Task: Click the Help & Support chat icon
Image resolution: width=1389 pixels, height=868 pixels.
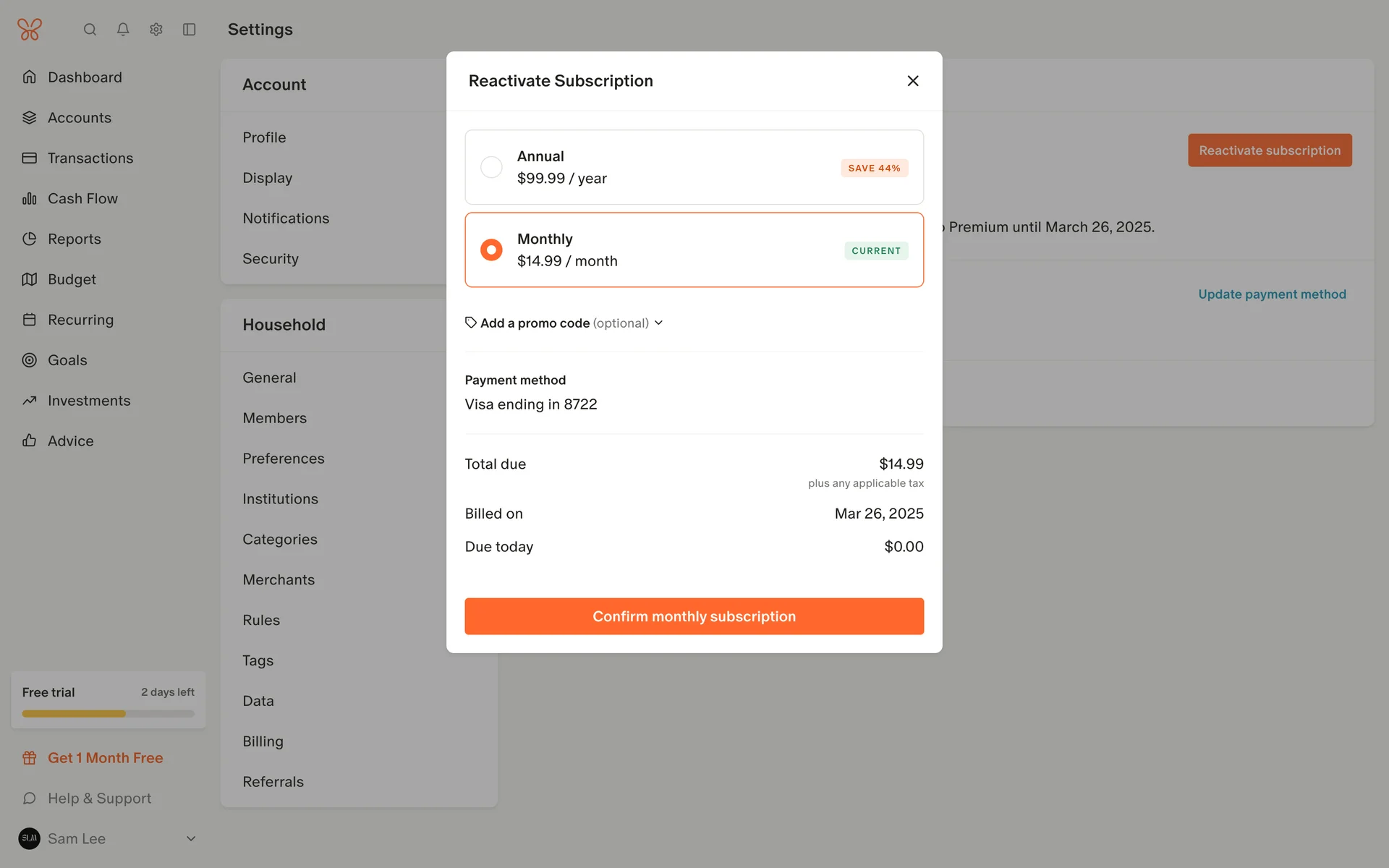Action: (x=30, y=799)
